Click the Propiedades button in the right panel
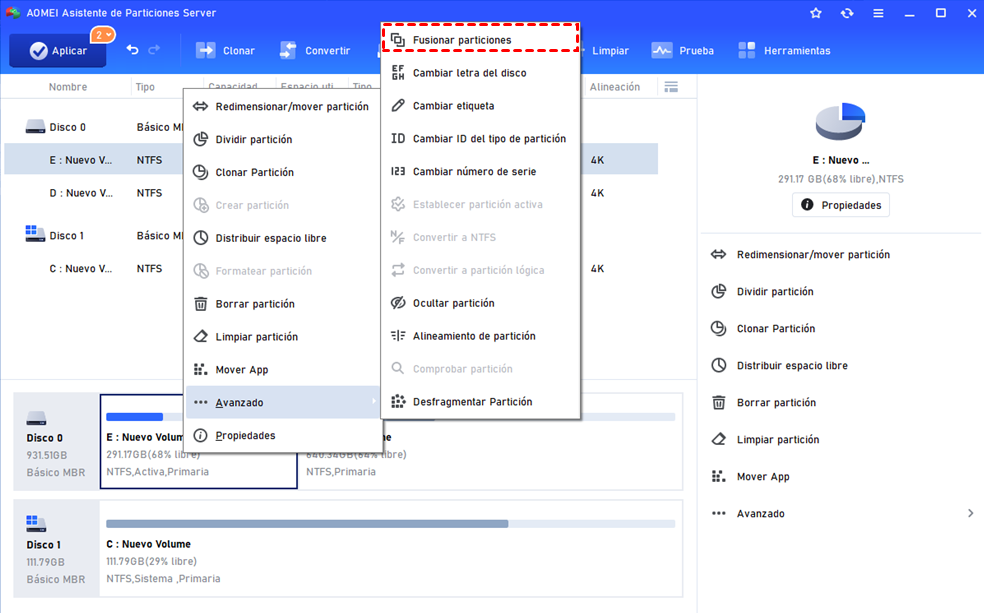 841,205
